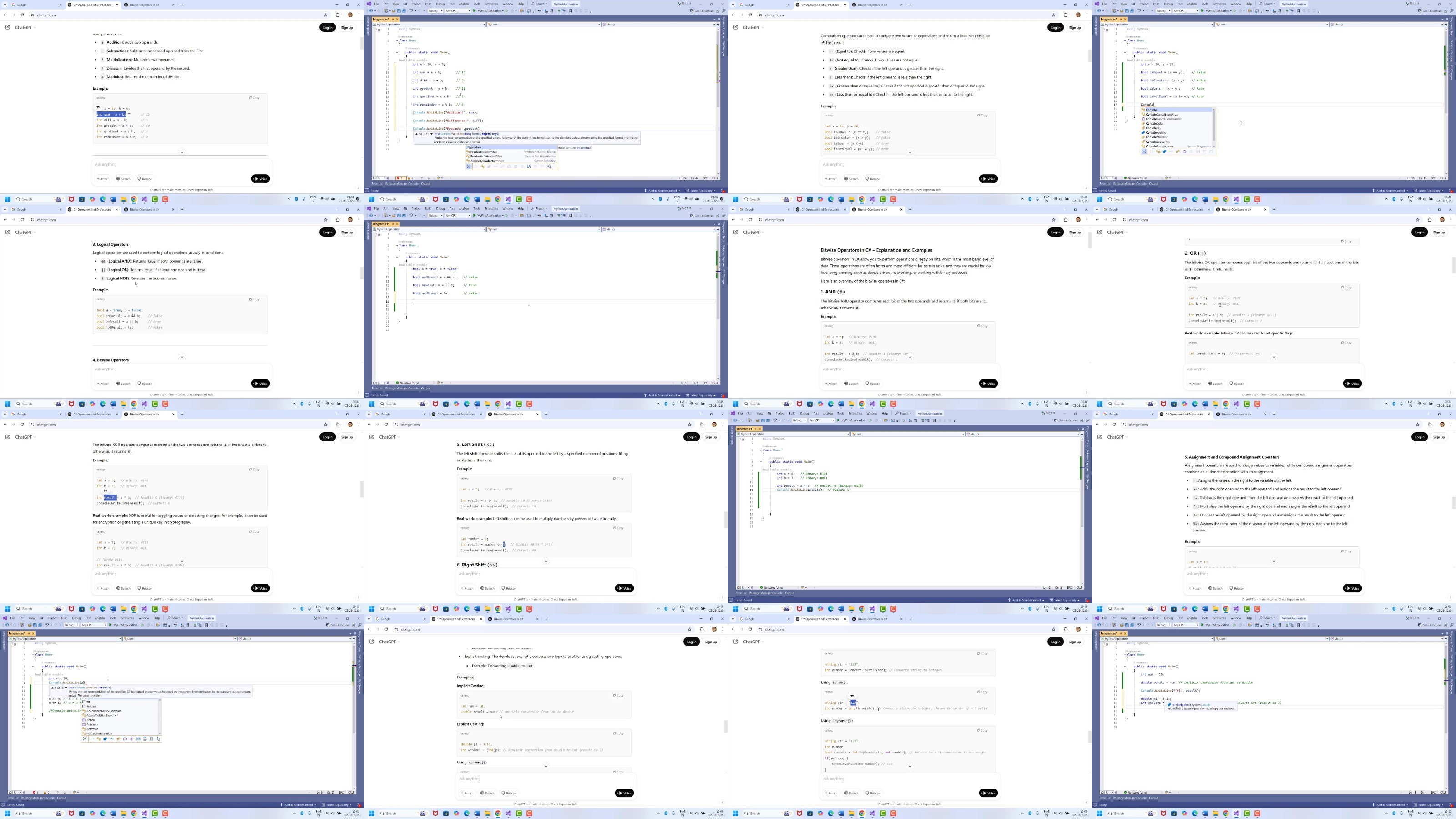Image resolution: width=1456 pixels, height=819 pixels.
Task: Open 100 % zoom dropdown in double pi VS window
Action: 1107,793
